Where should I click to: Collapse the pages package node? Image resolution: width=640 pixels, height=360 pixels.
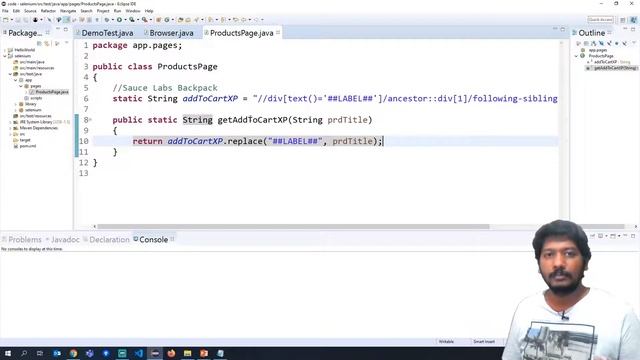tap(21, 86)
